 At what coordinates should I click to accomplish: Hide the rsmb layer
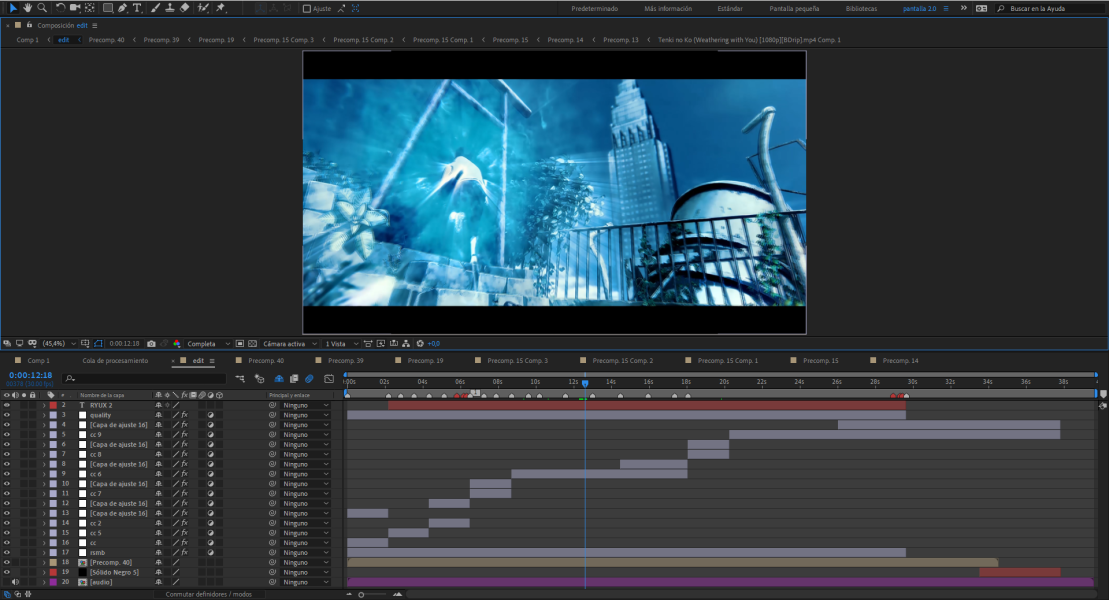7,553
